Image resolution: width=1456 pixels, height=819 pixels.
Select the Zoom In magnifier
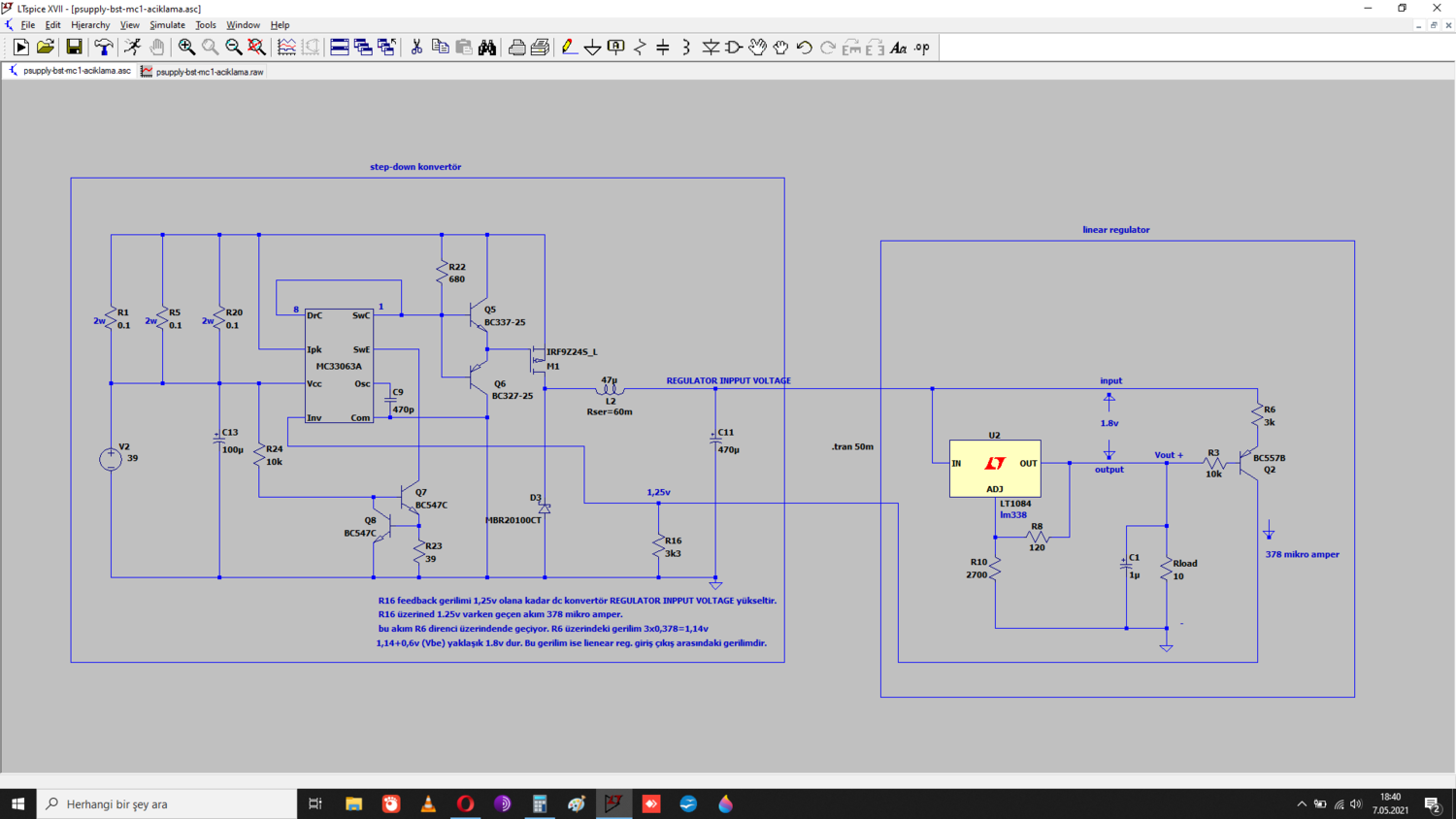pyautogui.click(x=186, y=48)
